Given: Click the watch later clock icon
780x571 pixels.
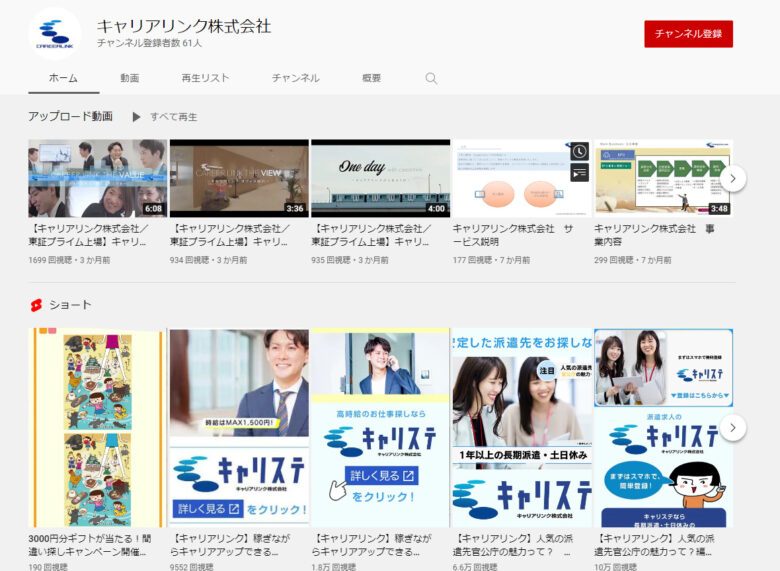Looking at the screenshot, I should click(x=580, y=151).
